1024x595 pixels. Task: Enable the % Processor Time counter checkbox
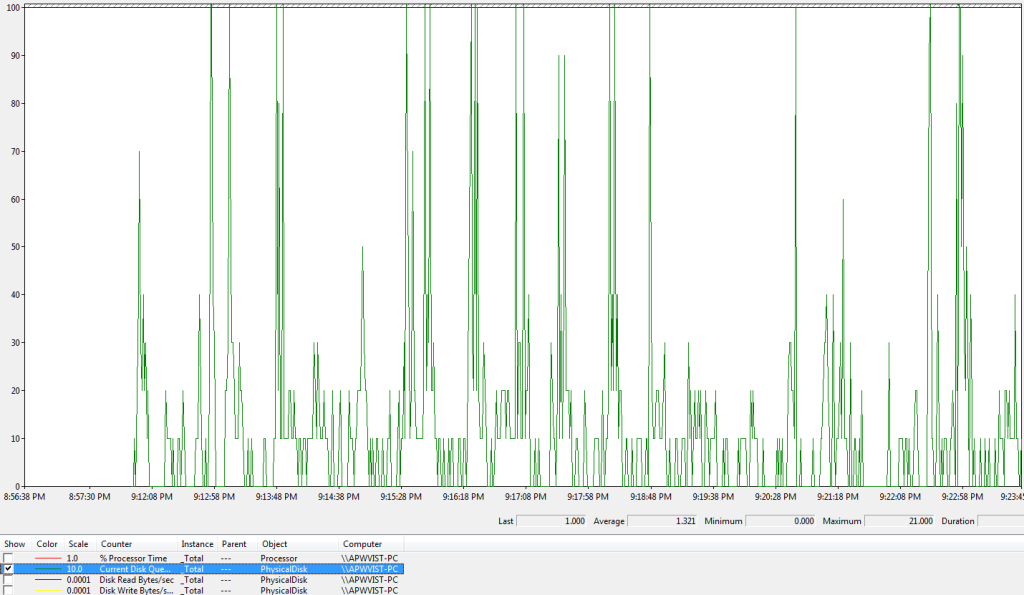point(8,558)
